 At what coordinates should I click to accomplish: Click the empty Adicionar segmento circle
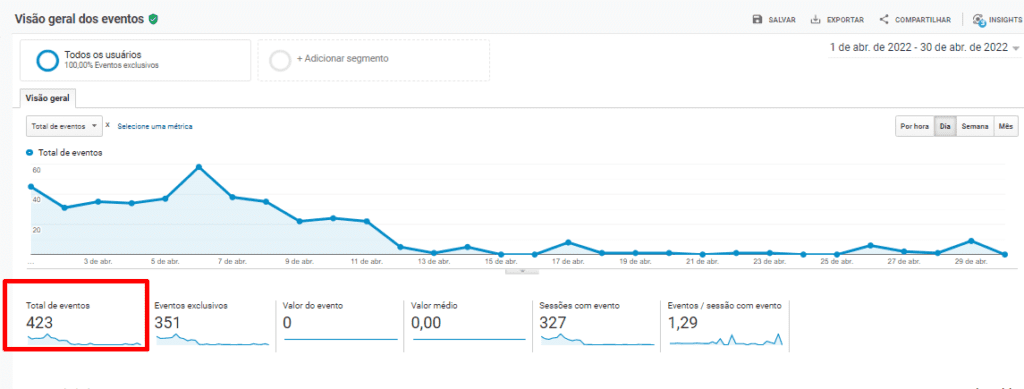[280, 60]
